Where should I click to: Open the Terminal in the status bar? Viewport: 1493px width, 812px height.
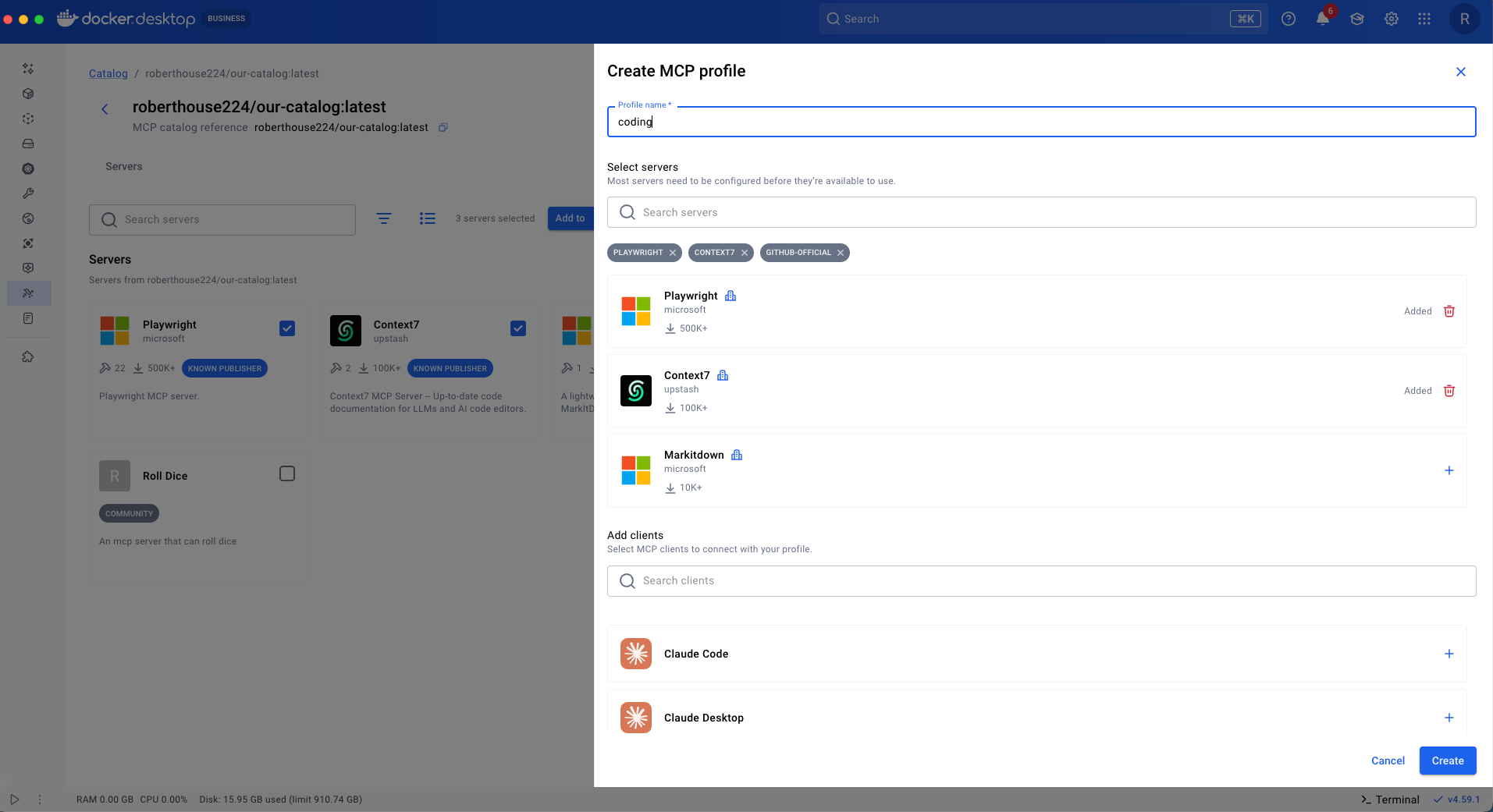1390,800
